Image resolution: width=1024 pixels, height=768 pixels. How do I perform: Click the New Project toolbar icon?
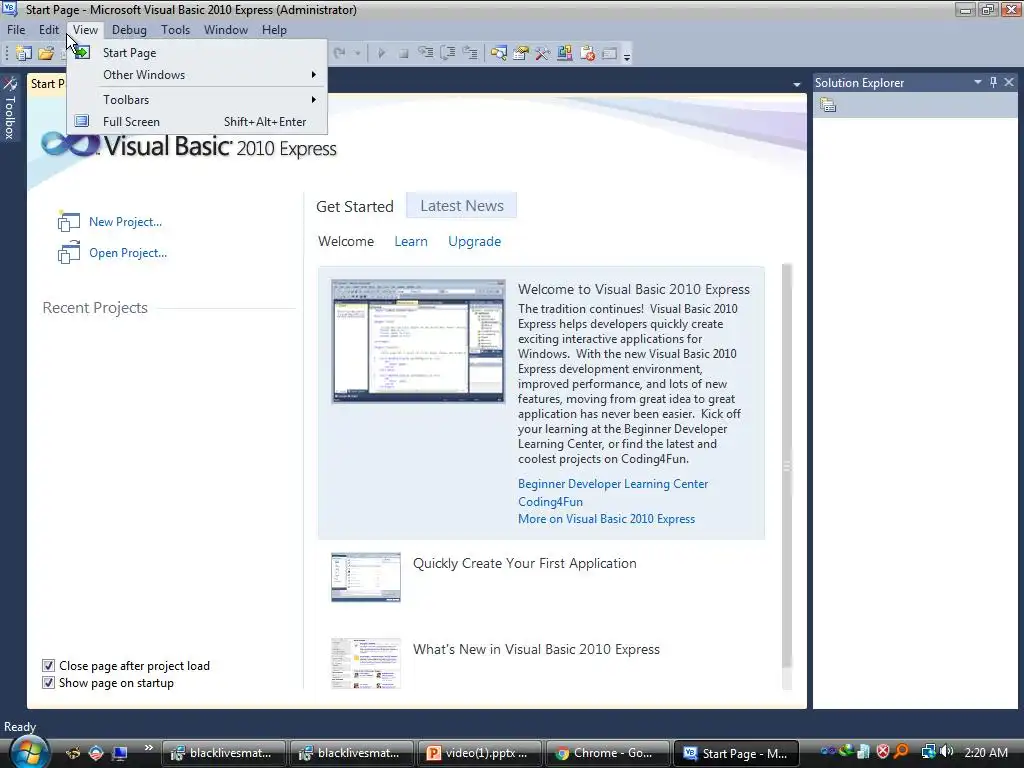tap(24, 54)
